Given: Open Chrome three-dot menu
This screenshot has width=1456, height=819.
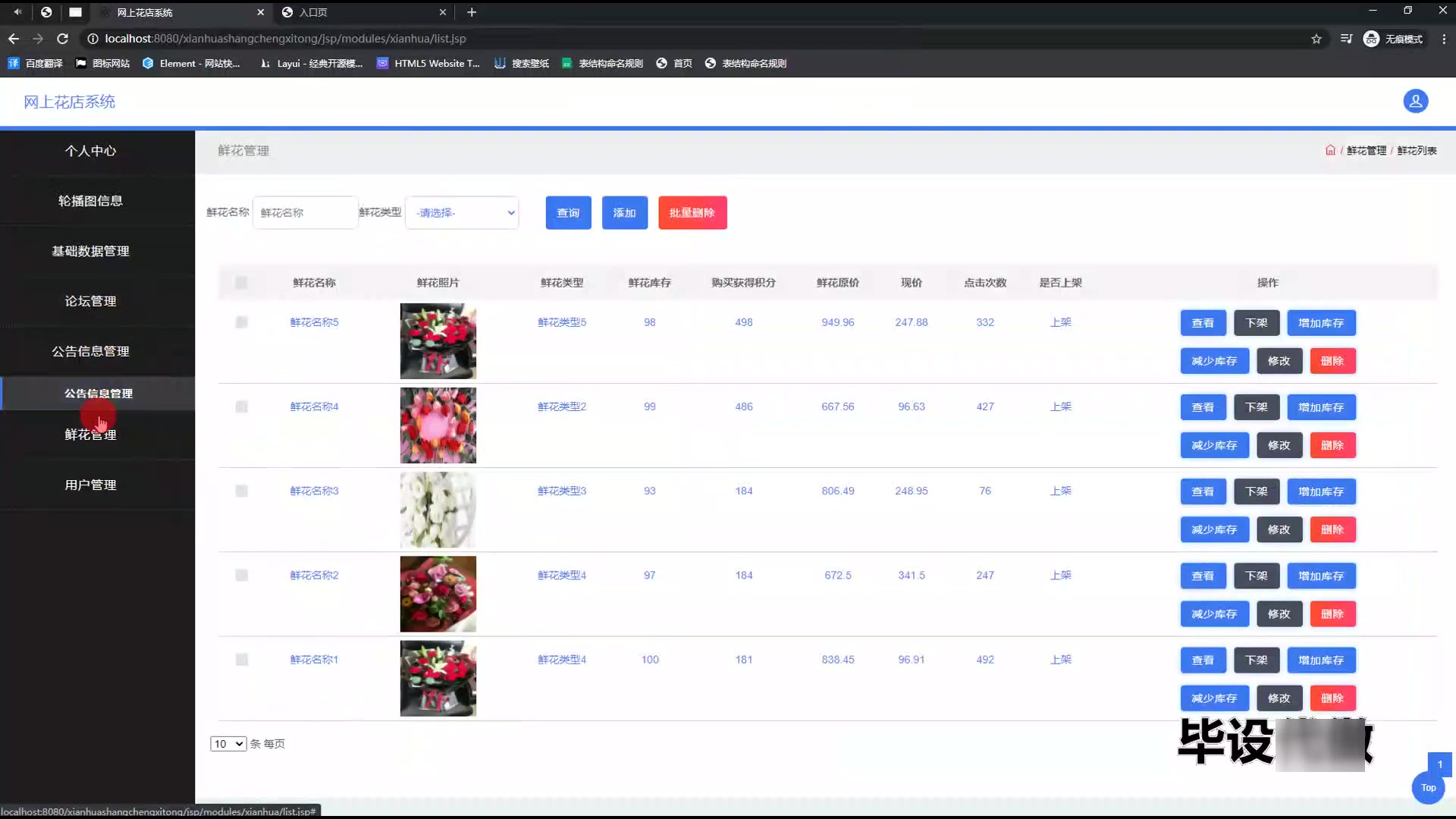Looking at the screenshot, I should coord(1444,39).
